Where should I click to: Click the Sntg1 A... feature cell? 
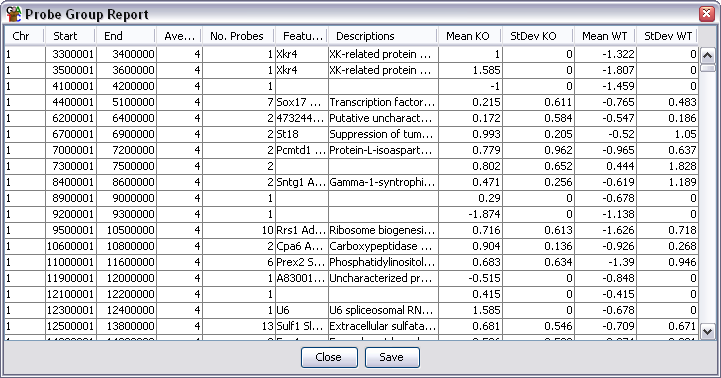click(x=302, y=183)
